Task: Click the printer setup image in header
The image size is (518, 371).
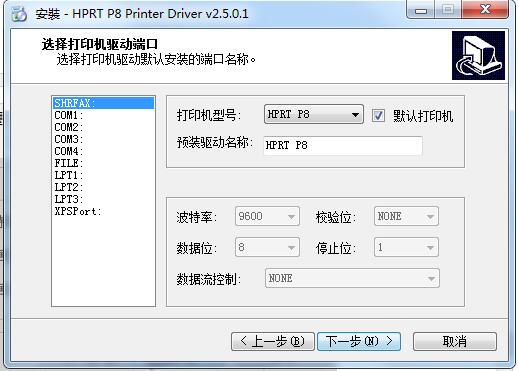Action: [478, 56]
